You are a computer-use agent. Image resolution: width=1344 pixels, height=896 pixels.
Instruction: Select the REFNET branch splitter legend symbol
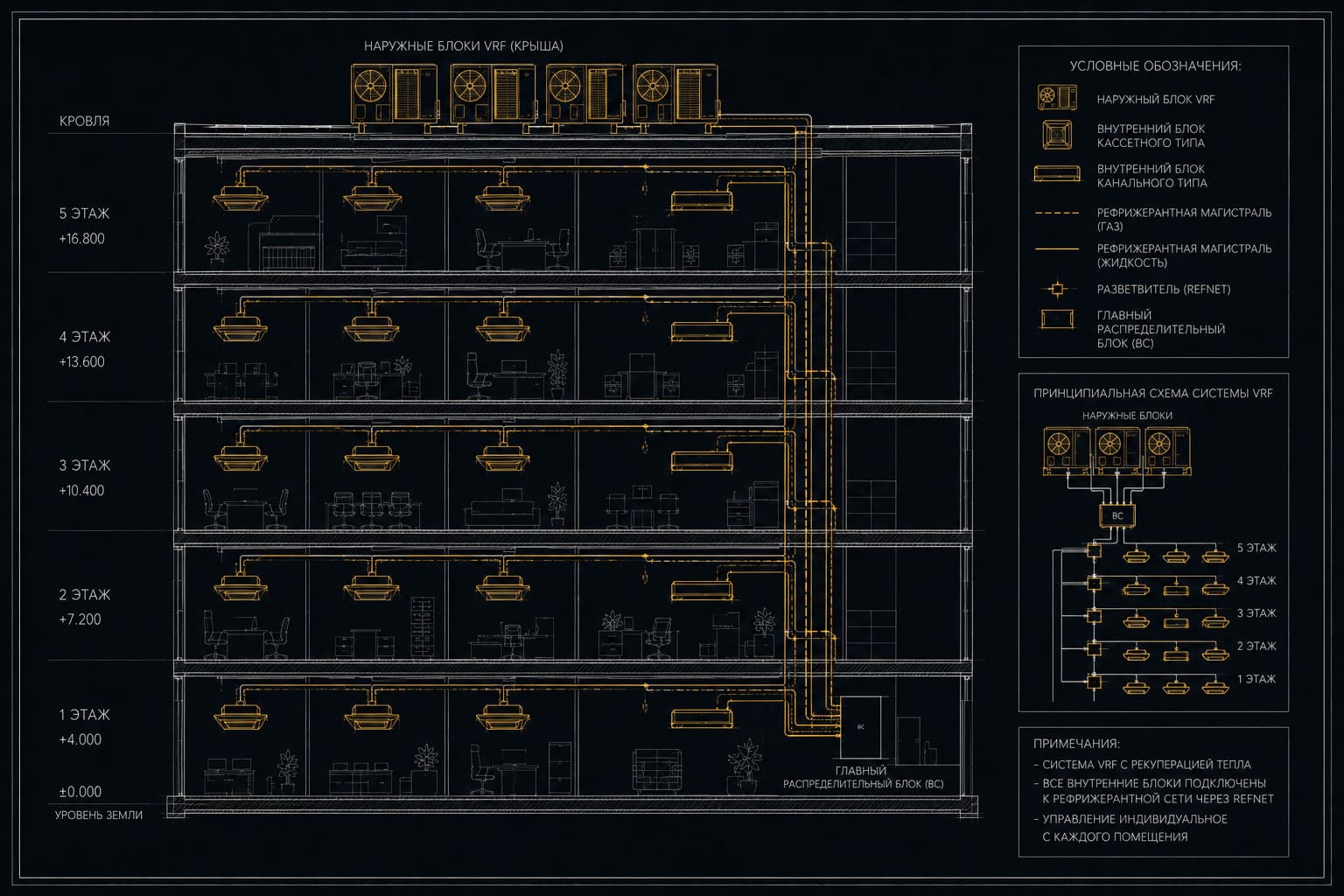(1057, 289)
